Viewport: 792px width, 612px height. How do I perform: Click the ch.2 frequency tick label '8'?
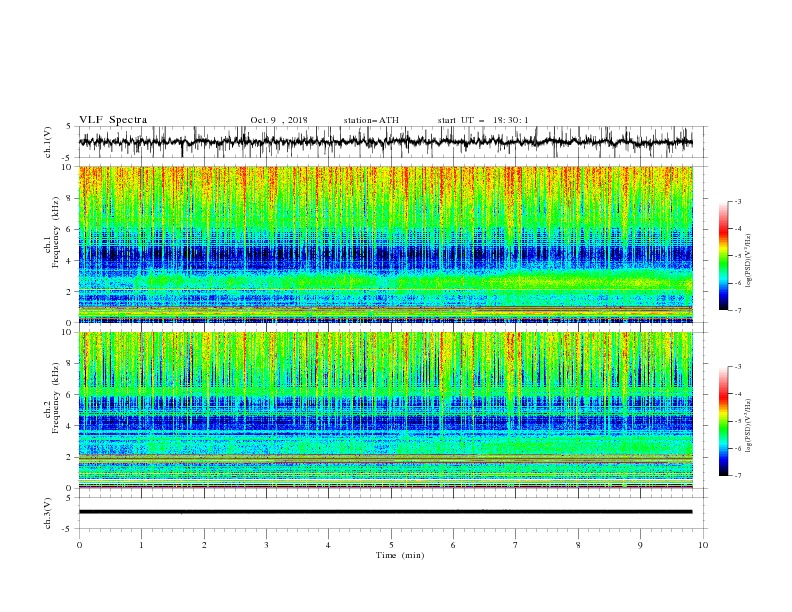(70, 364)
